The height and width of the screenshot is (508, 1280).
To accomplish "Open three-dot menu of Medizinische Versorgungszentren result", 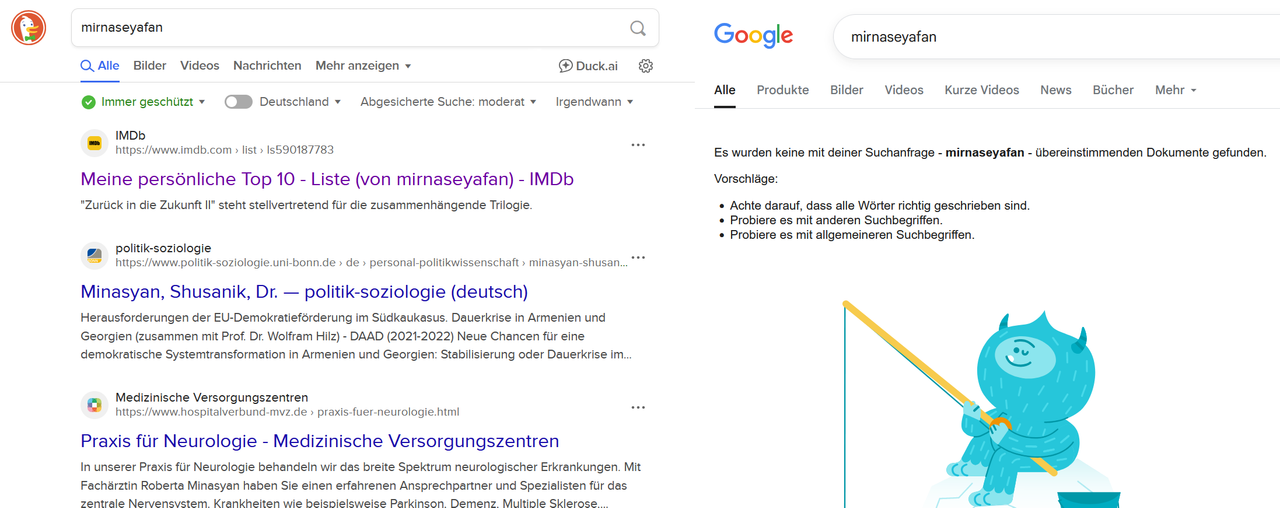I will tap(638, 407).
